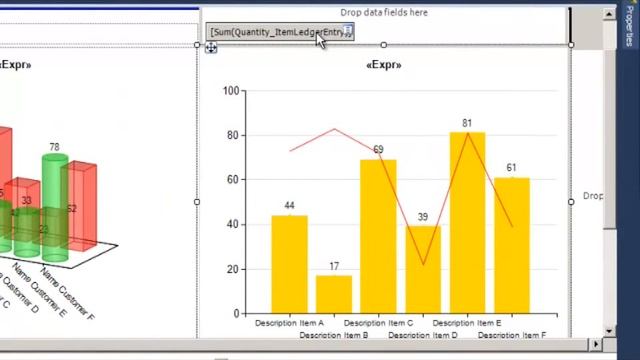Viewport: 640px width, 360px height.
Task: Select the «Expr» title of the 3D chart
Action: click(15, 65)
